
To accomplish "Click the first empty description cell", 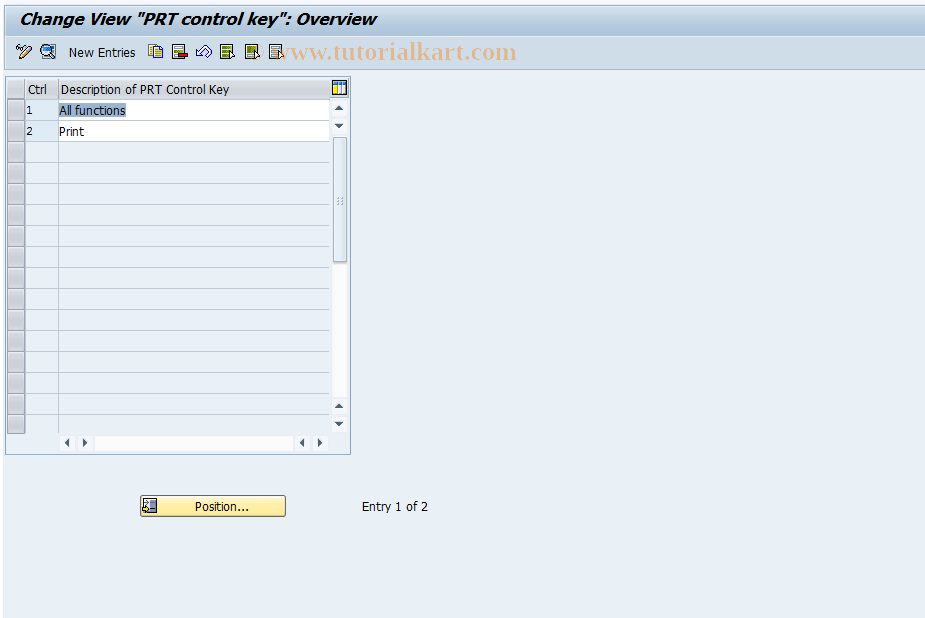I will 193,152.
